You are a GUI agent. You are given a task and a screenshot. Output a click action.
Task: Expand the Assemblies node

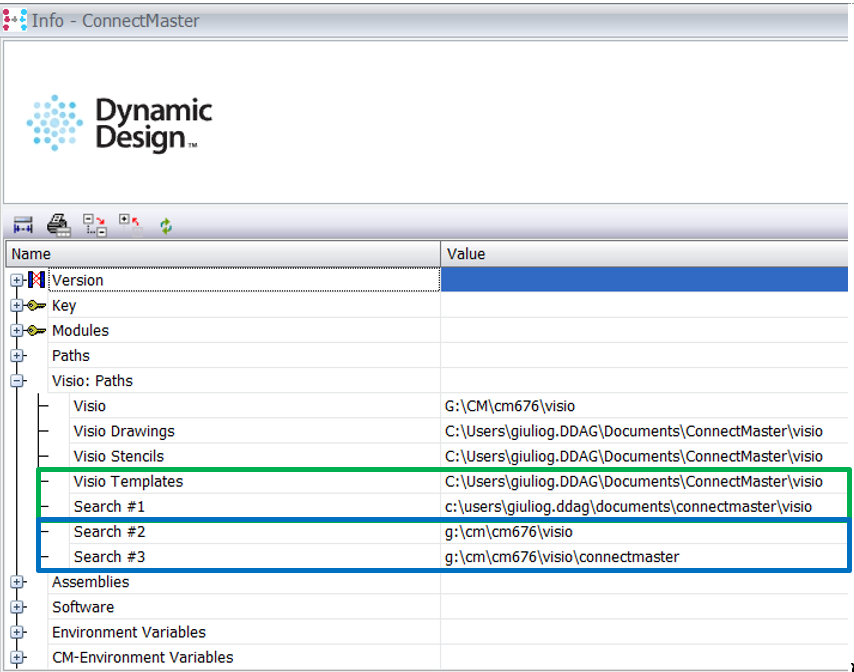pos(17,582)
